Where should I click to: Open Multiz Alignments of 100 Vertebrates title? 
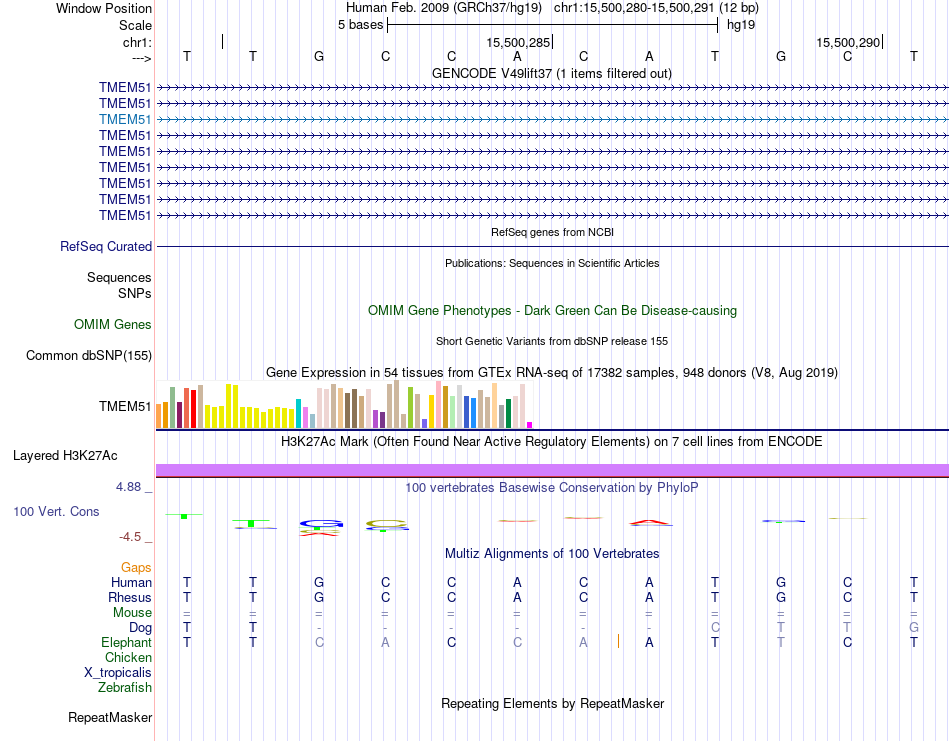(552, 553)
